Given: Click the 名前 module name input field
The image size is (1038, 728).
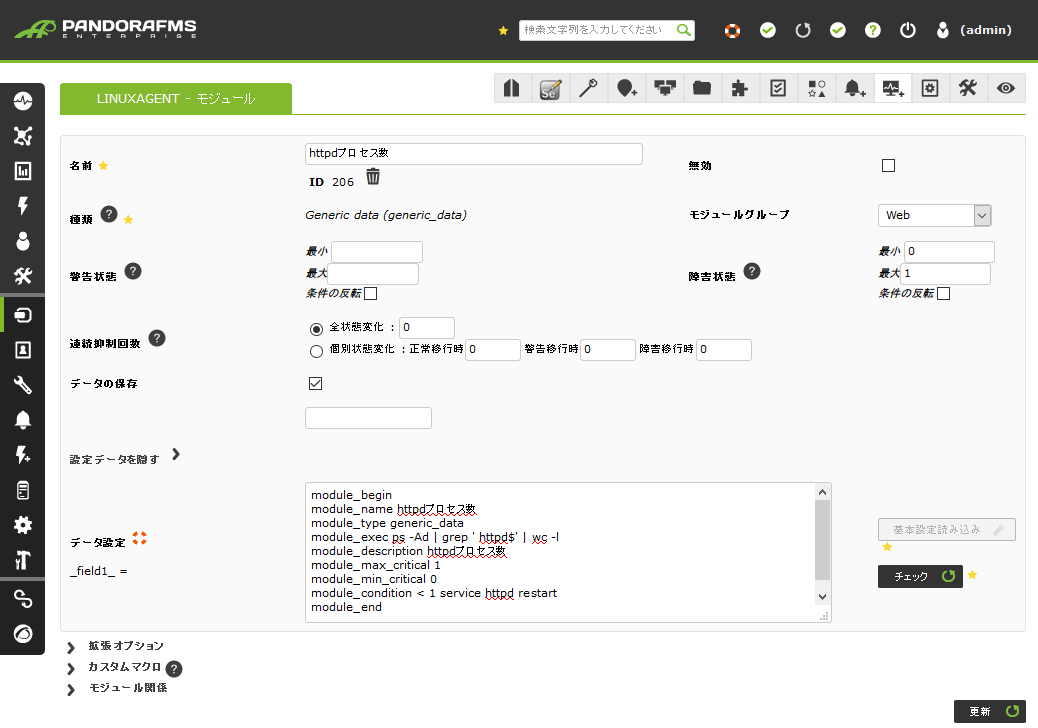Looking at the screenshot, I should (x=474, y=154).
